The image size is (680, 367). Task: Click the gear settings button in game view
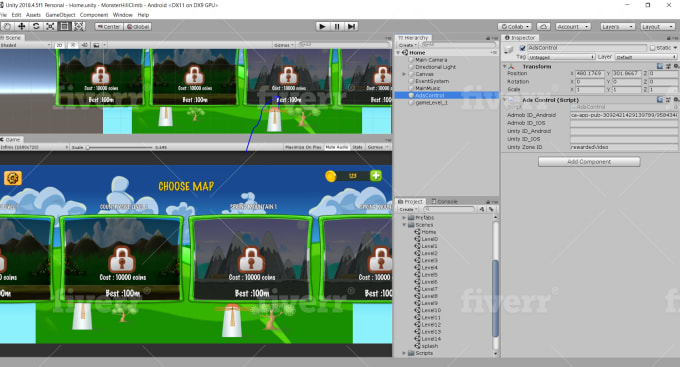pyautogui.click(x=13, y=178)
